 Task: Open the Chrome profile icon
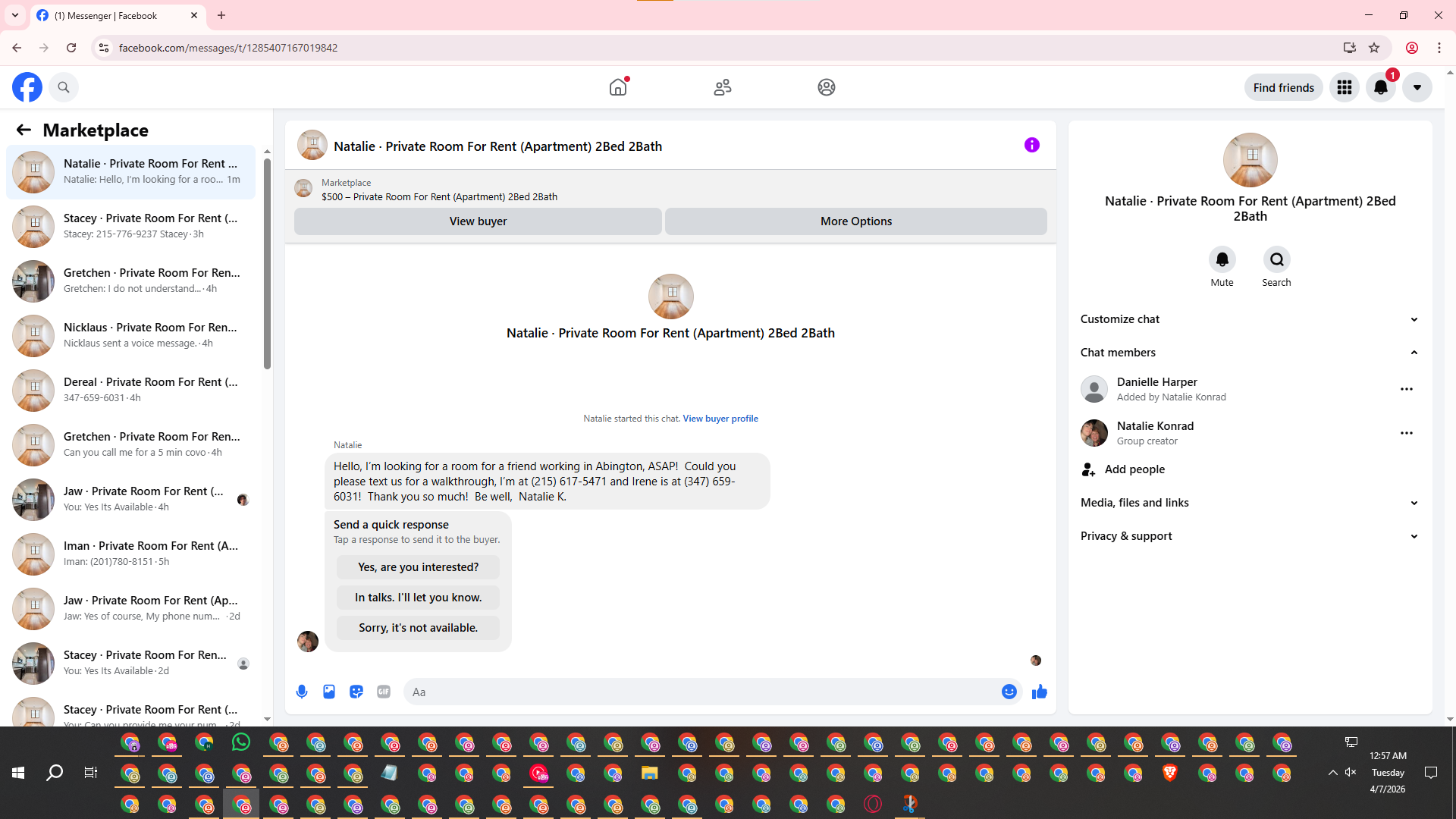coord(1412,48)
